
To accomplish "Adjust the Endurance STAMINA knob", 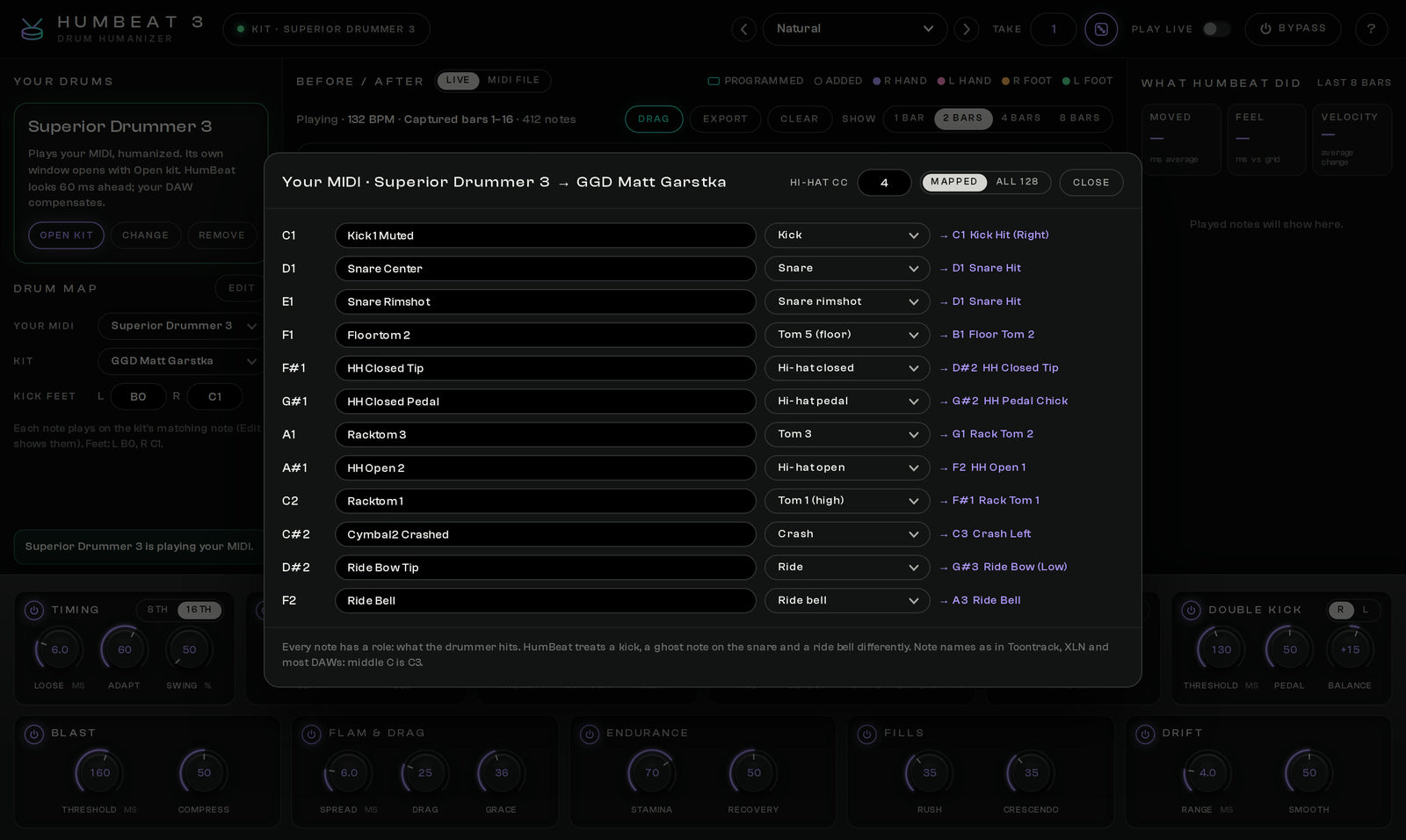I will [652, 773].
